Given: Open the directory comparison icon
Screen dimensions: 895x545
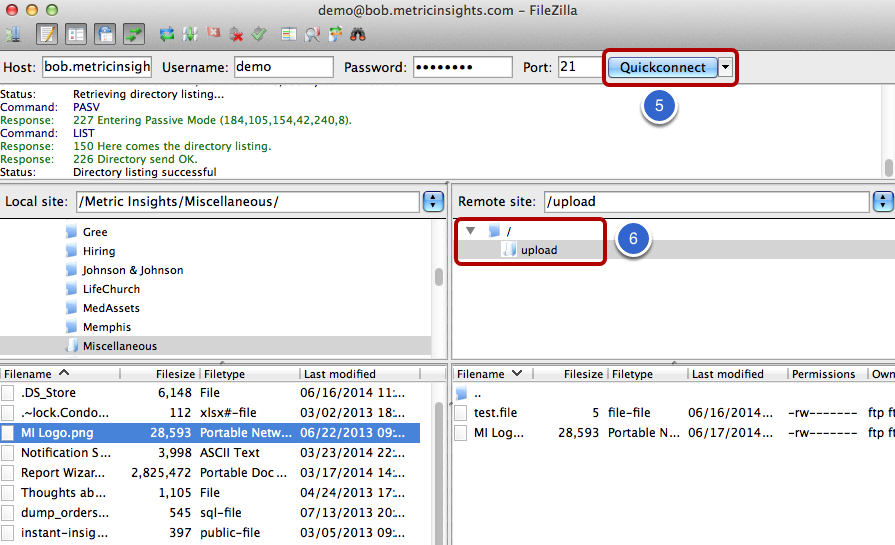Looking at the screenshot, I should pyautogui.click(x=288, y=35).
